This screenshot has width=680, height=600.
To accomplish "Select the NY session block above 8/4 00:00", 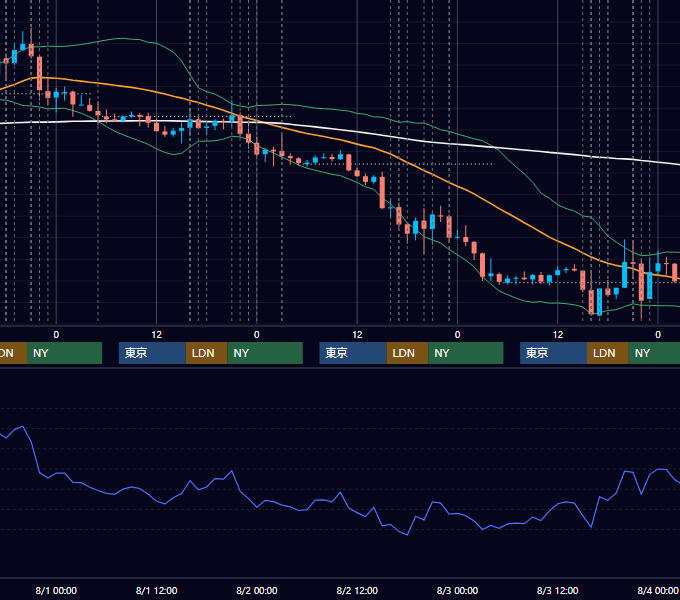I will tap(654, 353).
